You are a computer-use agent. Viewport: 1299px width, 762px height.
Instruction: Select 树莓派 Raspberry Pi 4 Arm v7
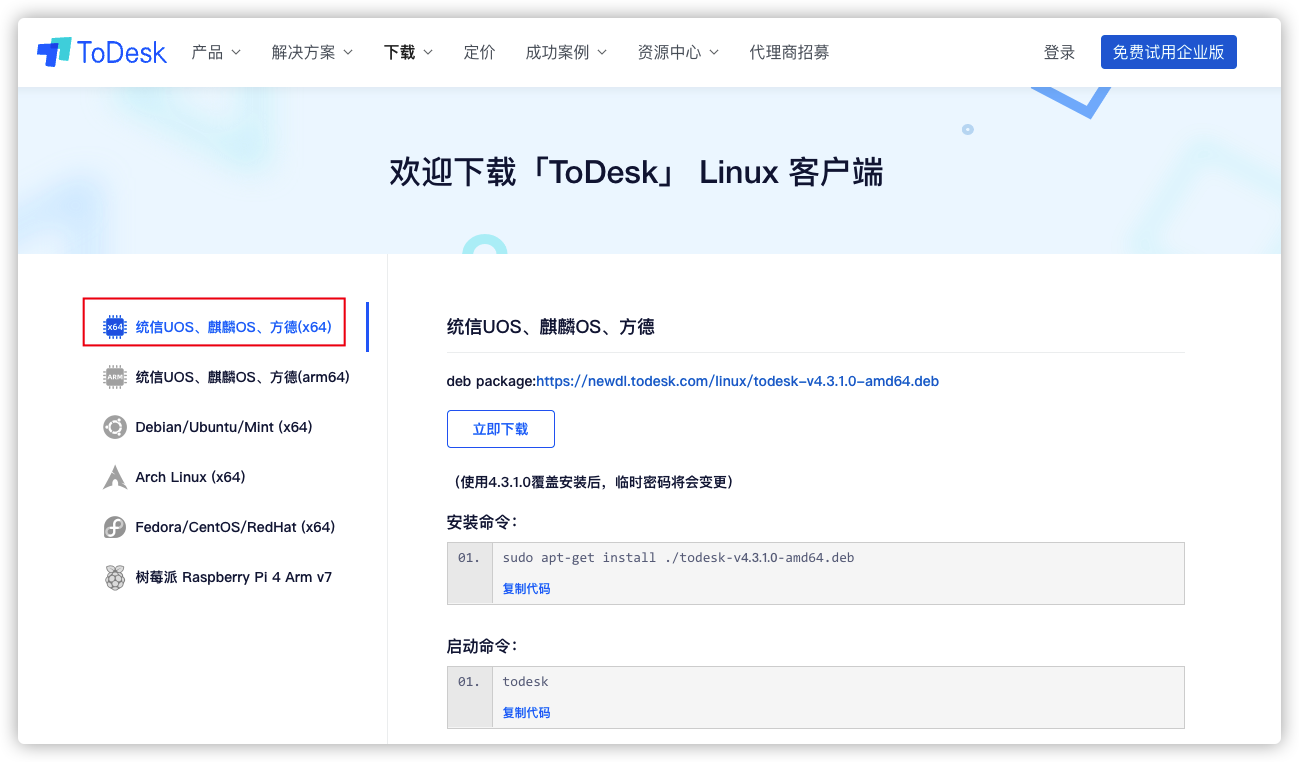tap(233, 577)
